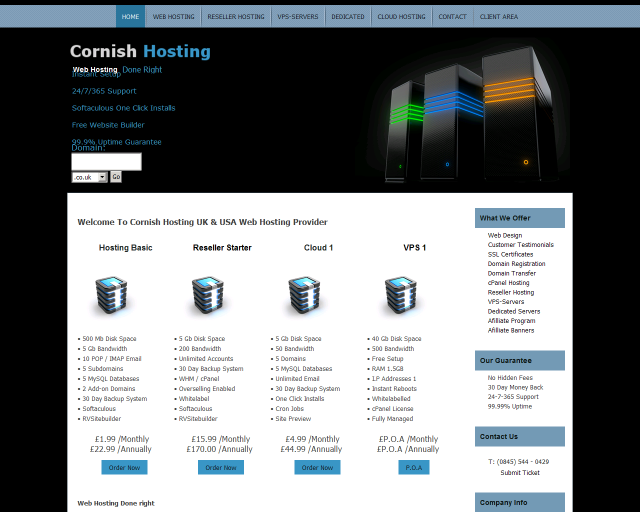Viewport: 640px width, 512px height.
Task: Click the Go button for domain search
Action: coord(116,177)
